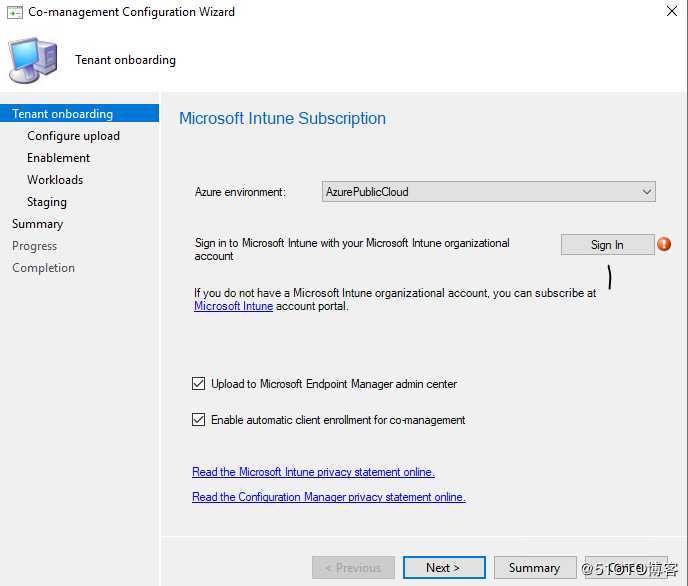Click the disabled Previous button
The width and height of the screenshot is (688, 586).
tap(353, 568)
